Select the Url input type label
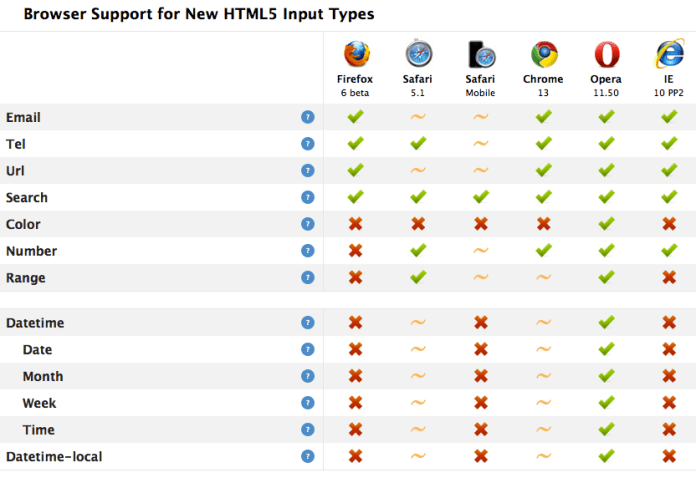The width and height of the screenshot is (696, 483). tap(15, 171)
